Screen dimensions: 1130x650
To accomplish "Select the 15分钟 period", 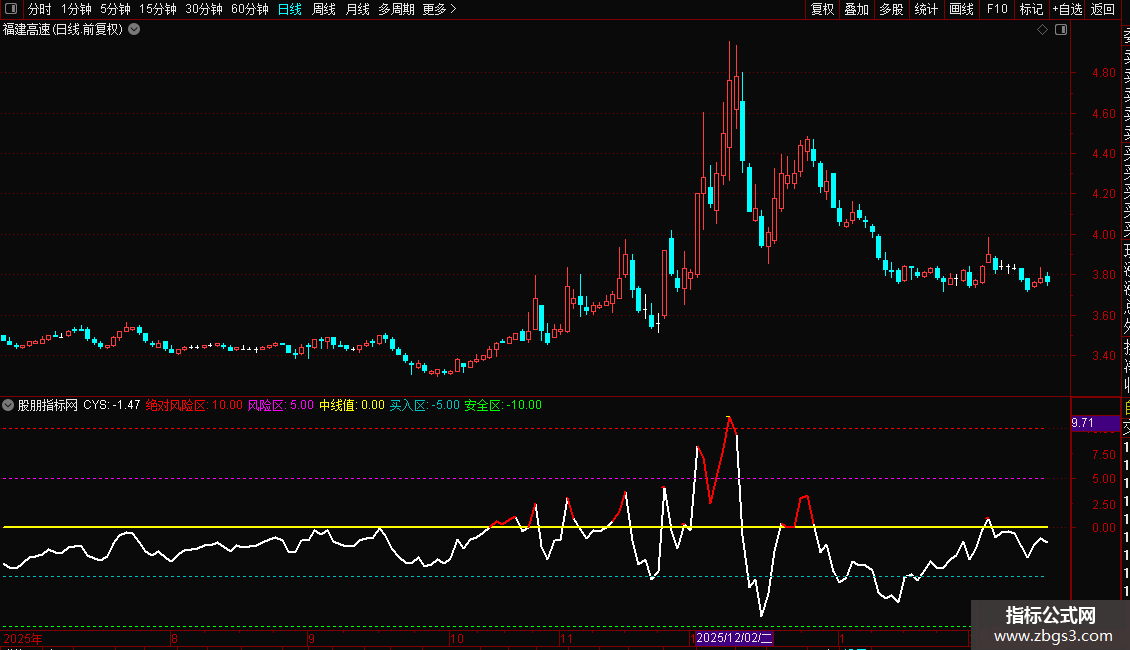I will point(158,9).
